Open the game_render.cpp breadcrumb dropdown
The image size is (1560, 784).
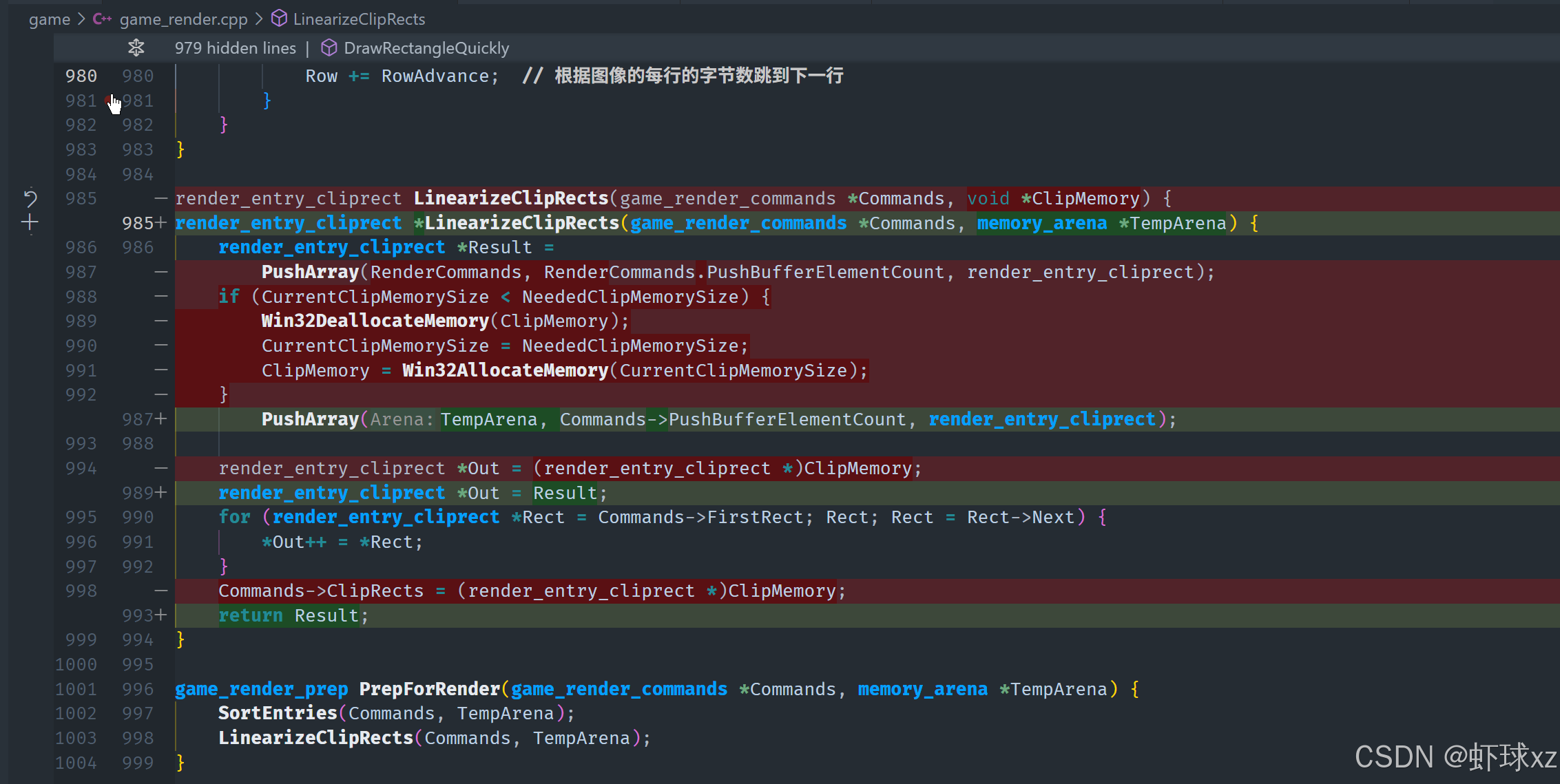(x=183, y=19)
